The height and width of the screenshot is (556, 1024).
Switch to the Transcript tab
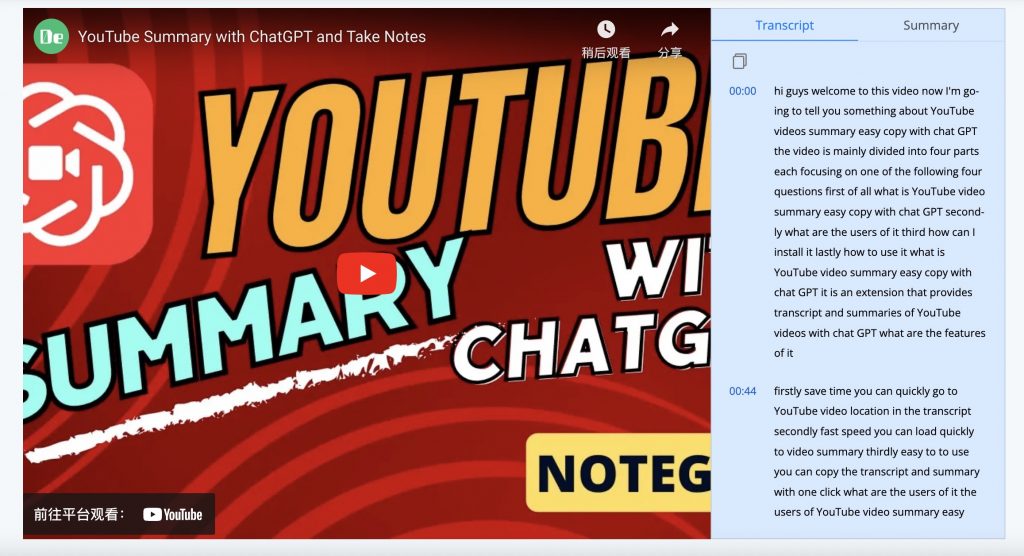pyautogui.click(x=784, y=25)
